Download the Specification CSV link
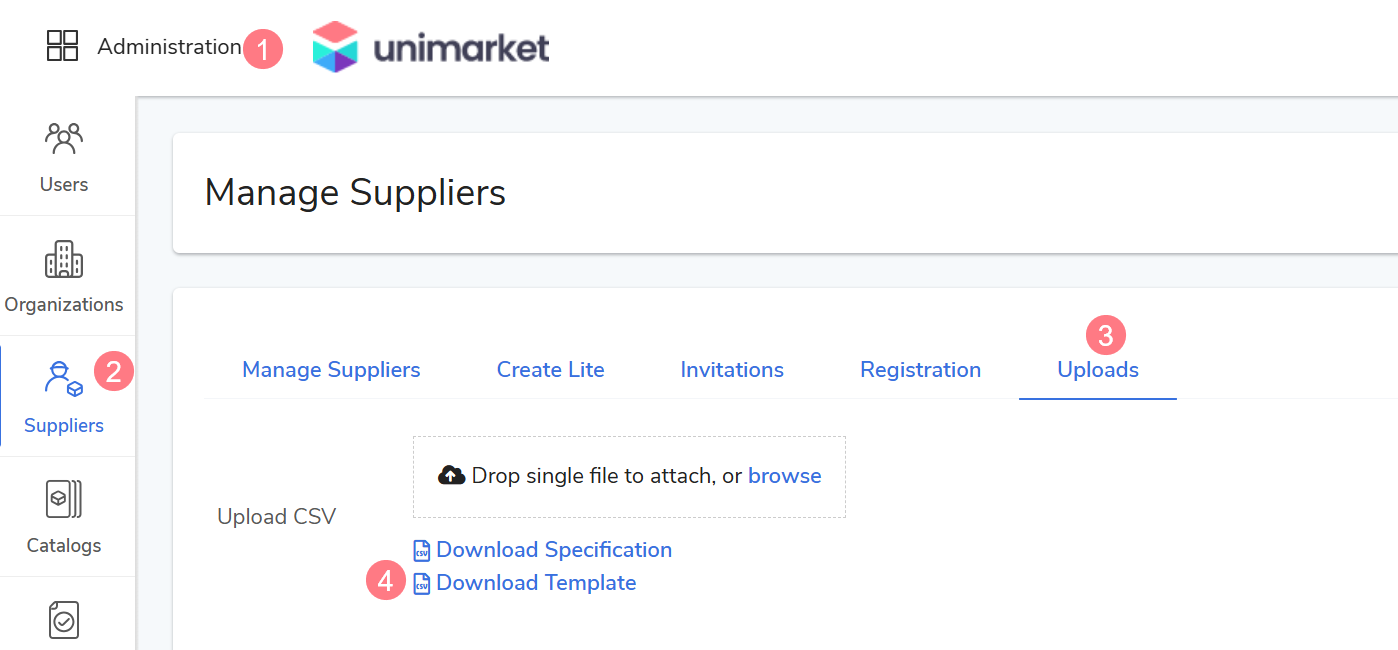1398x650 pixels. click(554, 550)
